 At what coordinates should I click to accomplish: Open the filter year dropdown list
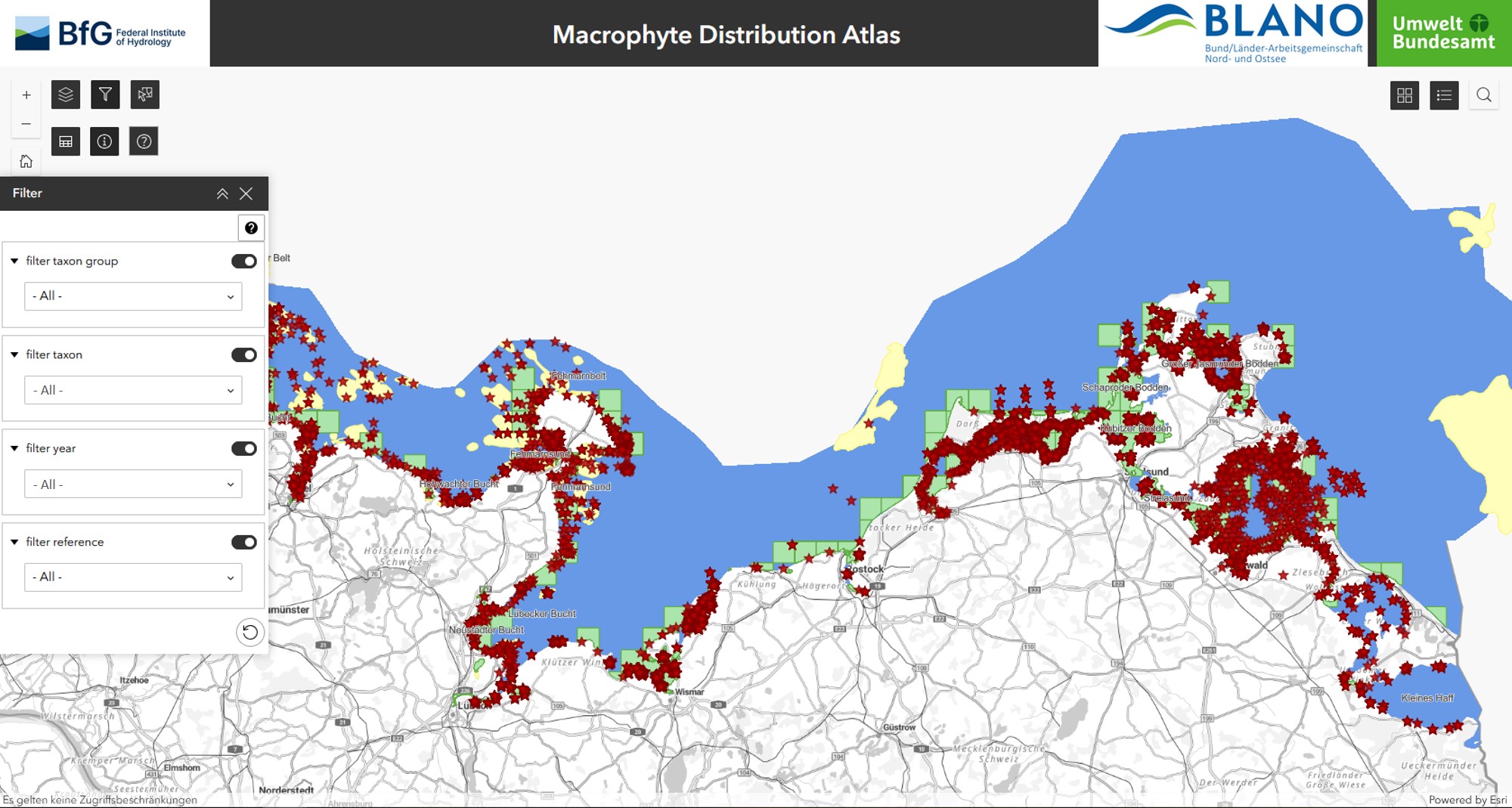[133, 484]
